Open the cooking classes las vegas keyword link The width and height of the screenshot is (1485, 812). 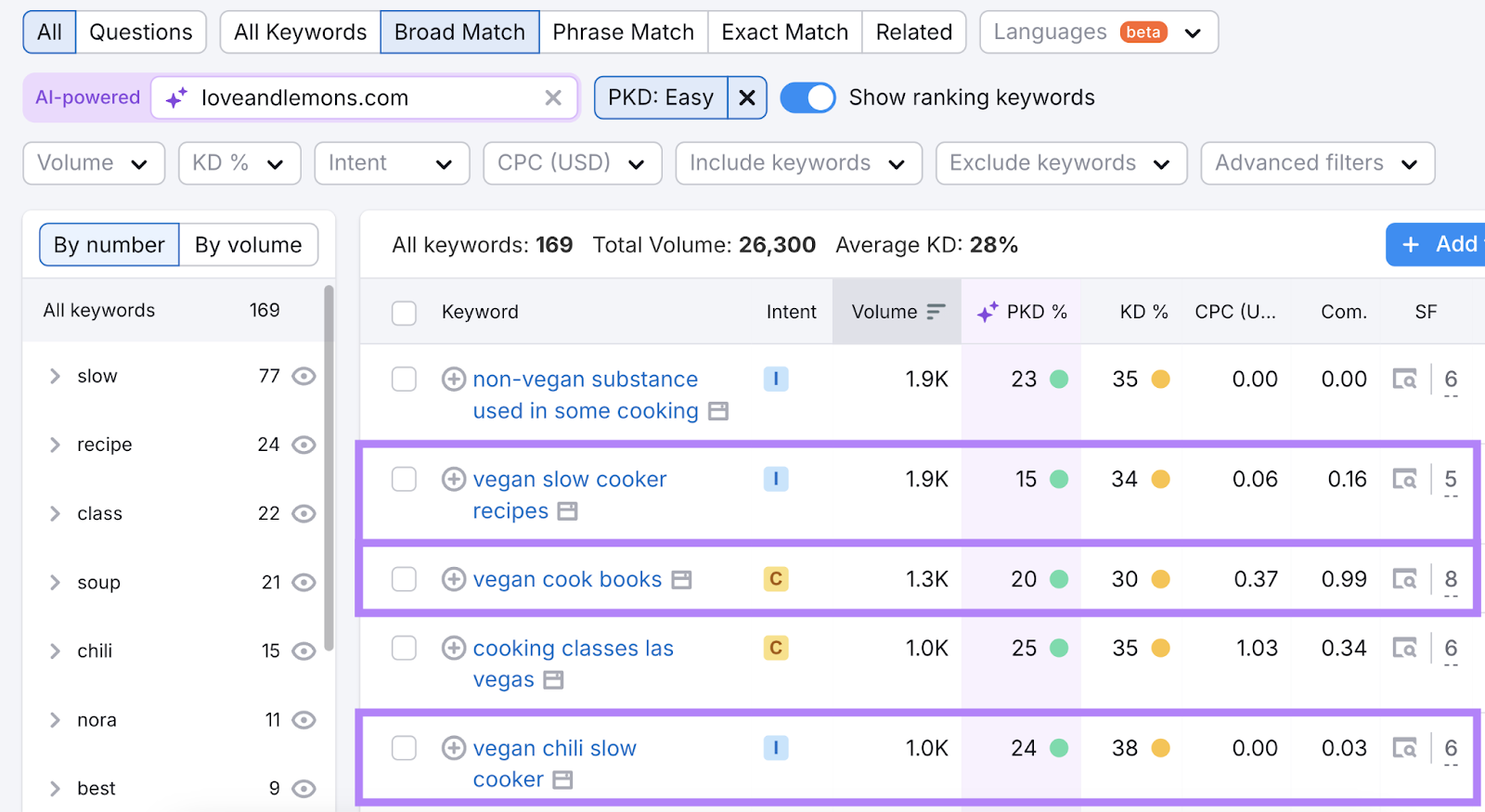click(x=573, y=648)
